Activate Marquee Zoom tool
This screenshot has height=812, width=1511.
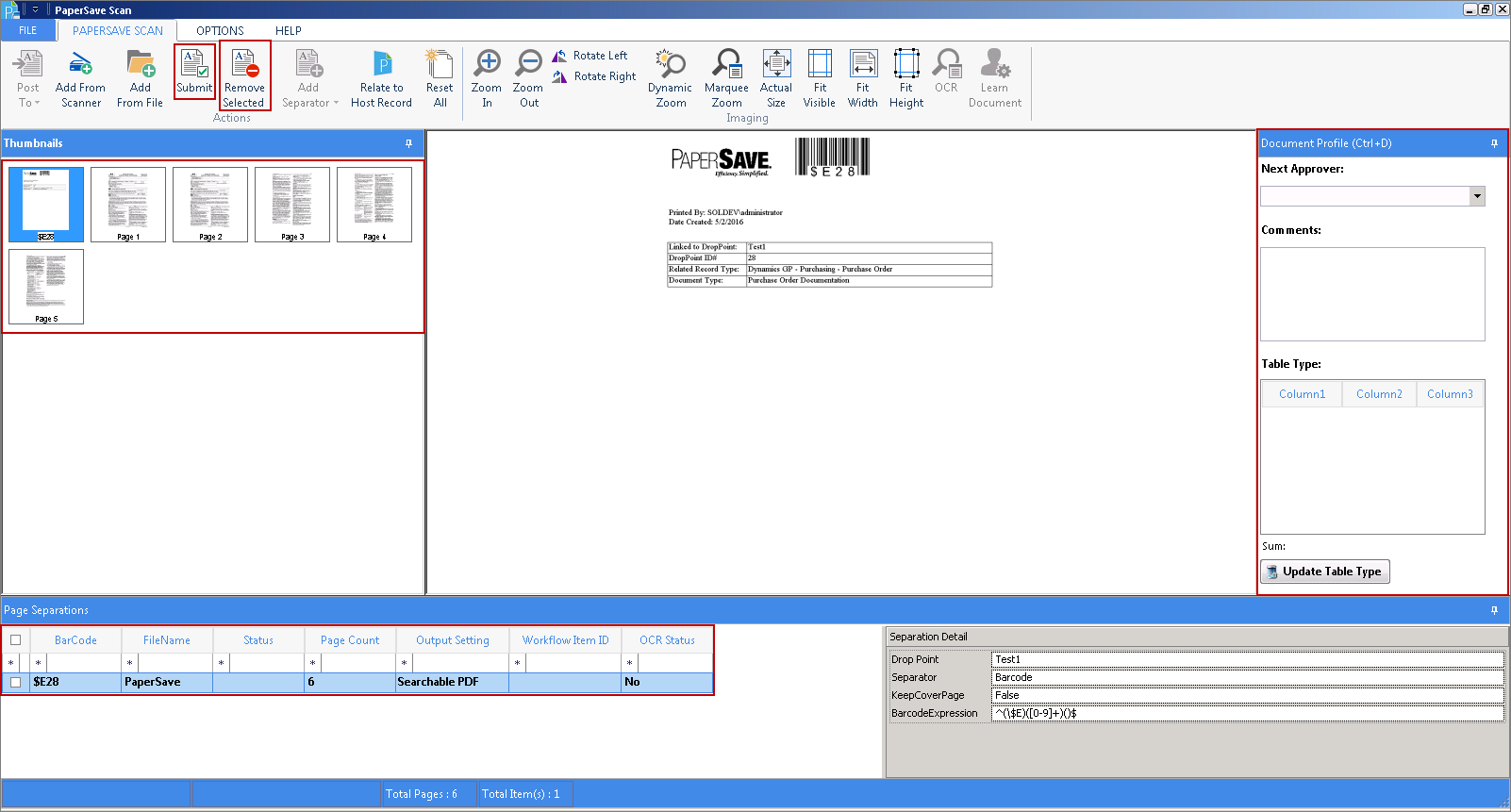coord(726,80)
